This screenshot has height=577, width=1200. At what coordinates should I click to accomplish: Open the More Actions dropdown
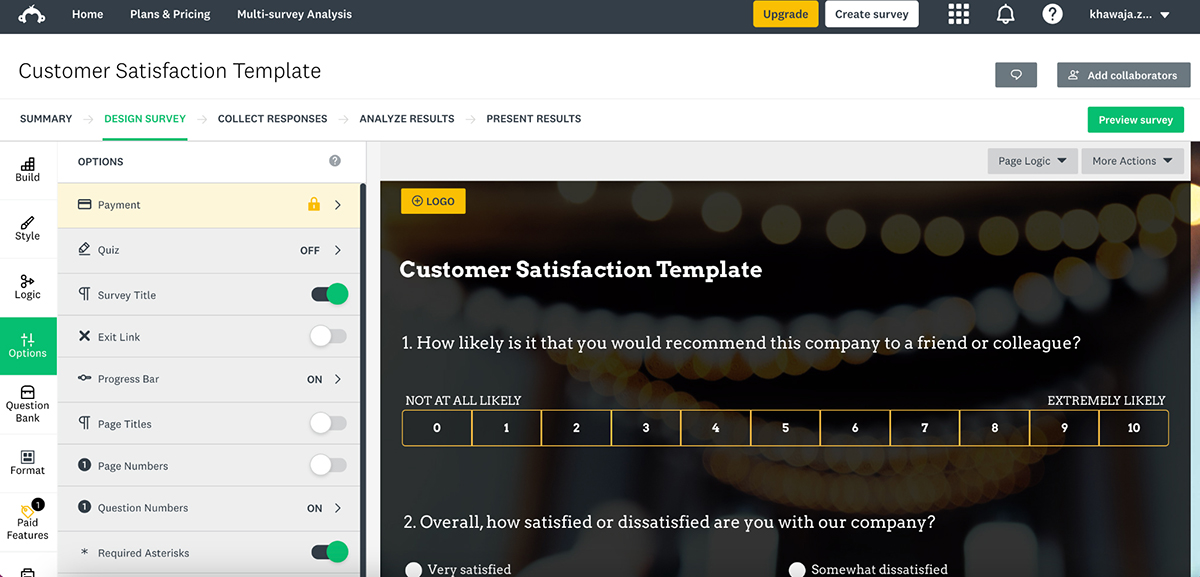click(x=1132, y=160)
